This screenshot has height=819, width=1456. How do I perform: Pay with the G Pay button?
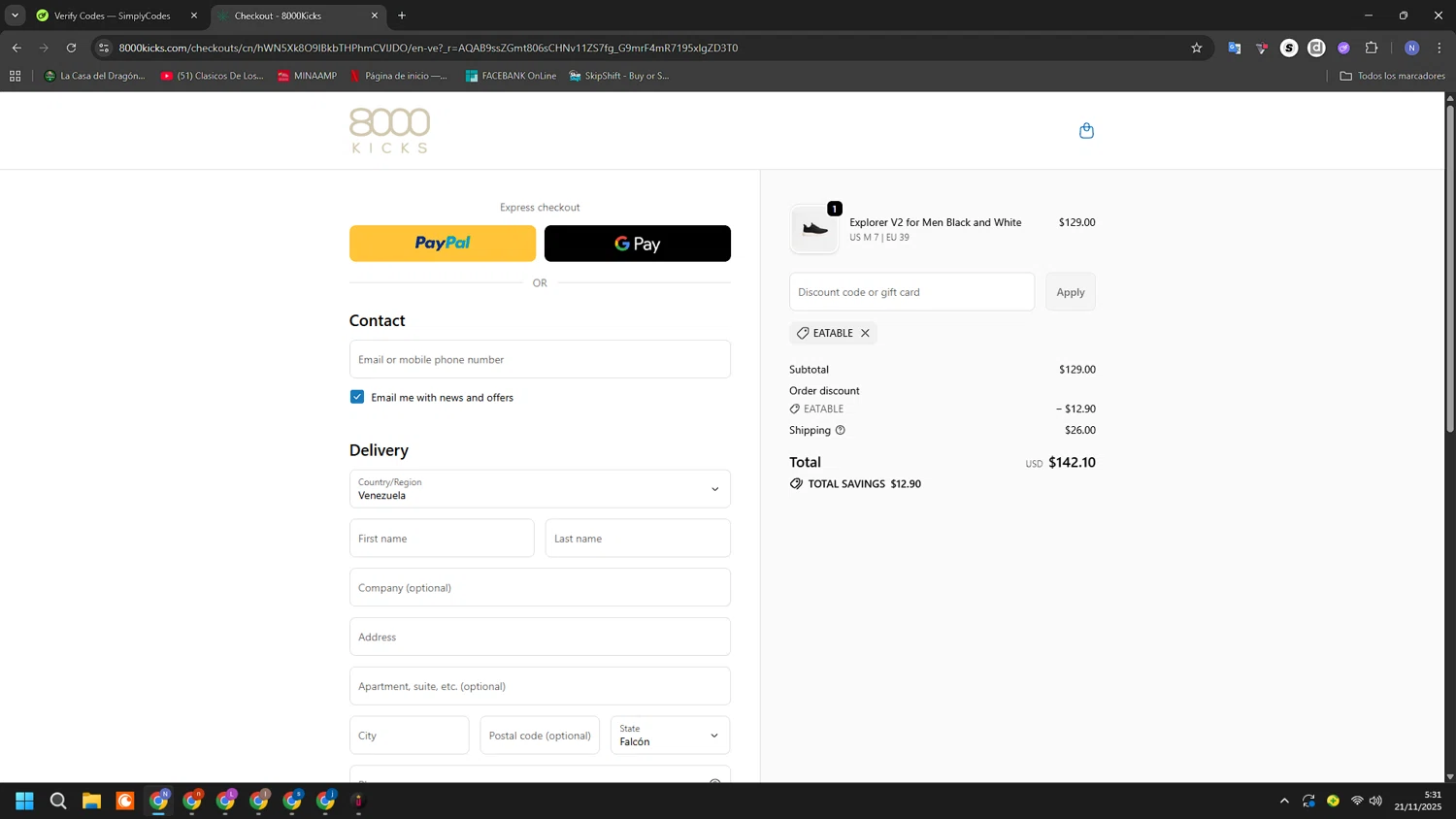point(638,244)
